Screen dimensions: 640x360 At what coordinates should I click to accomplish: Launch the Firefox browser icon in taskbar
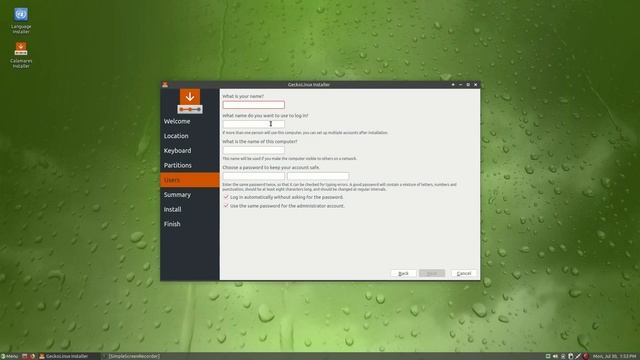coord(33,356)
